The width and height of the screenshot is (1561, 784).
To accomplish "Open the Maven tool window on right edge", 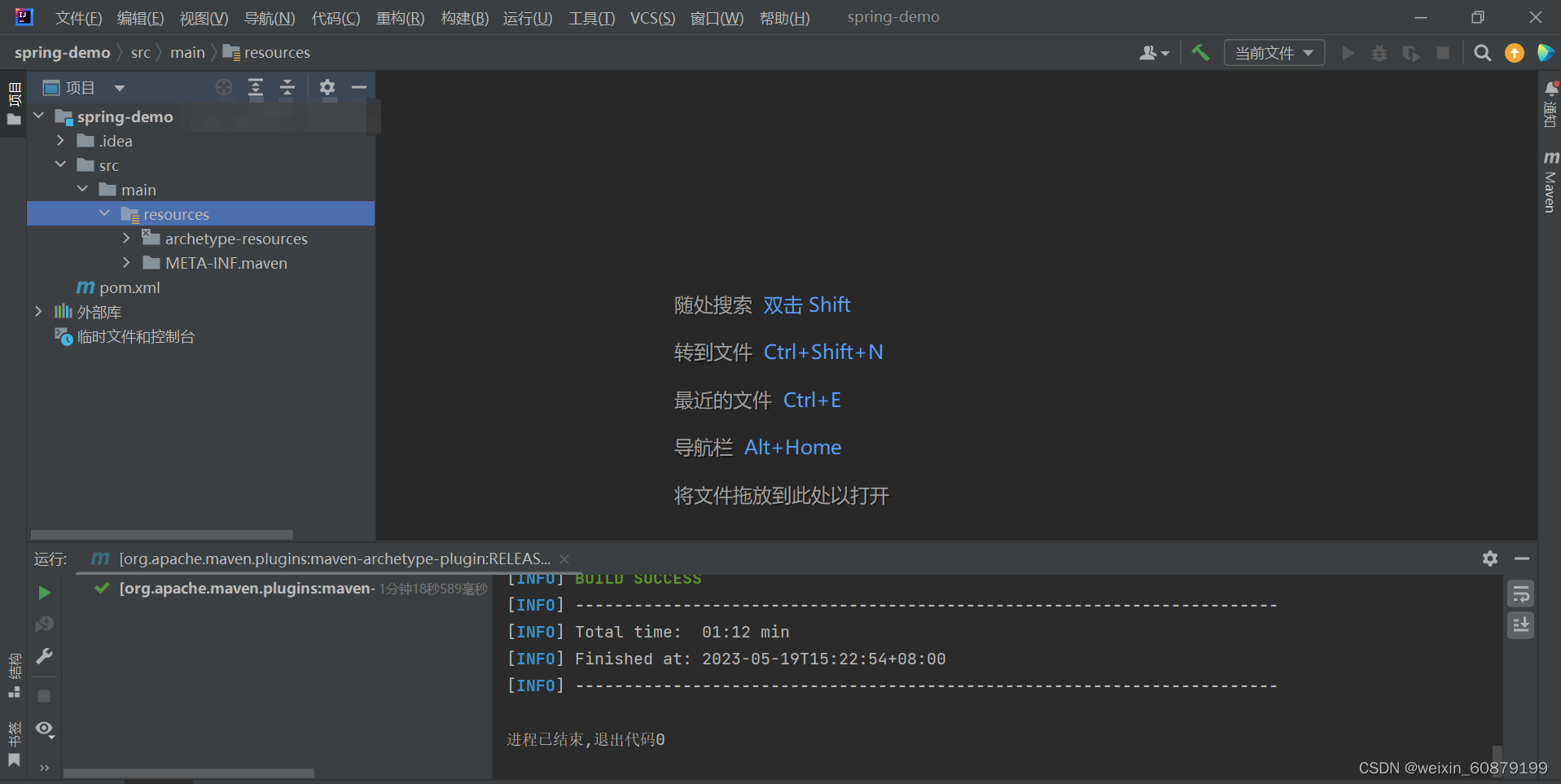I will 1550,181.
